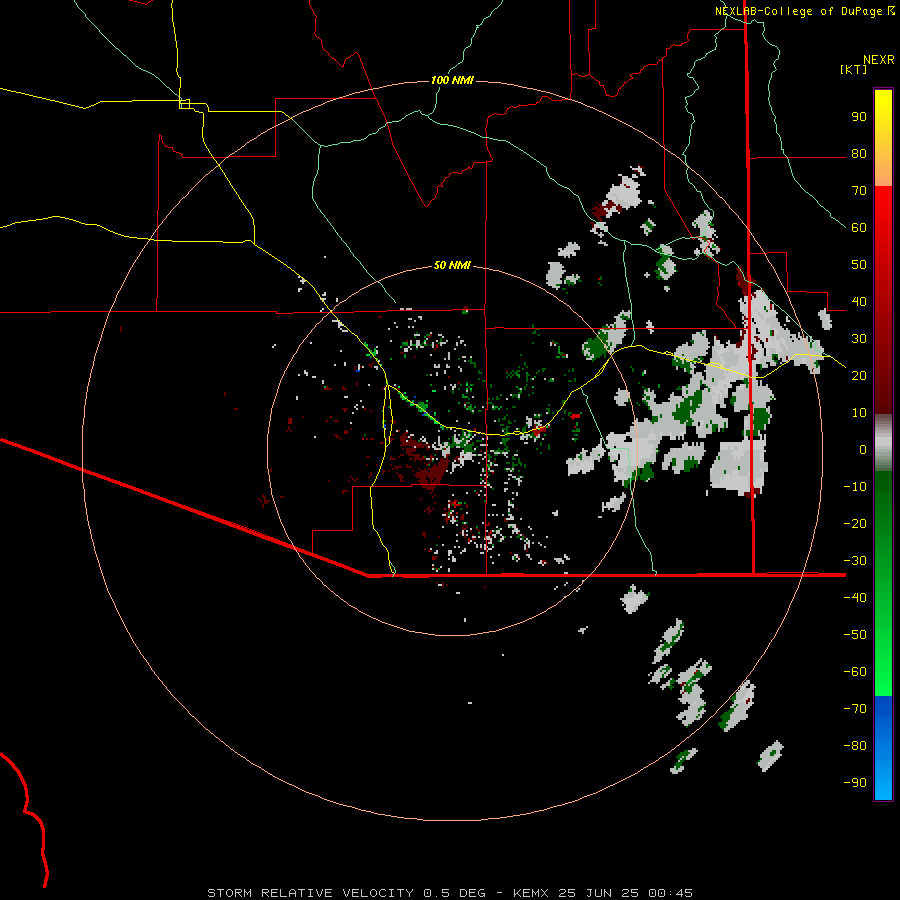Pick the red segment of color bar
The image size is (900, 900).
(883, 300)
